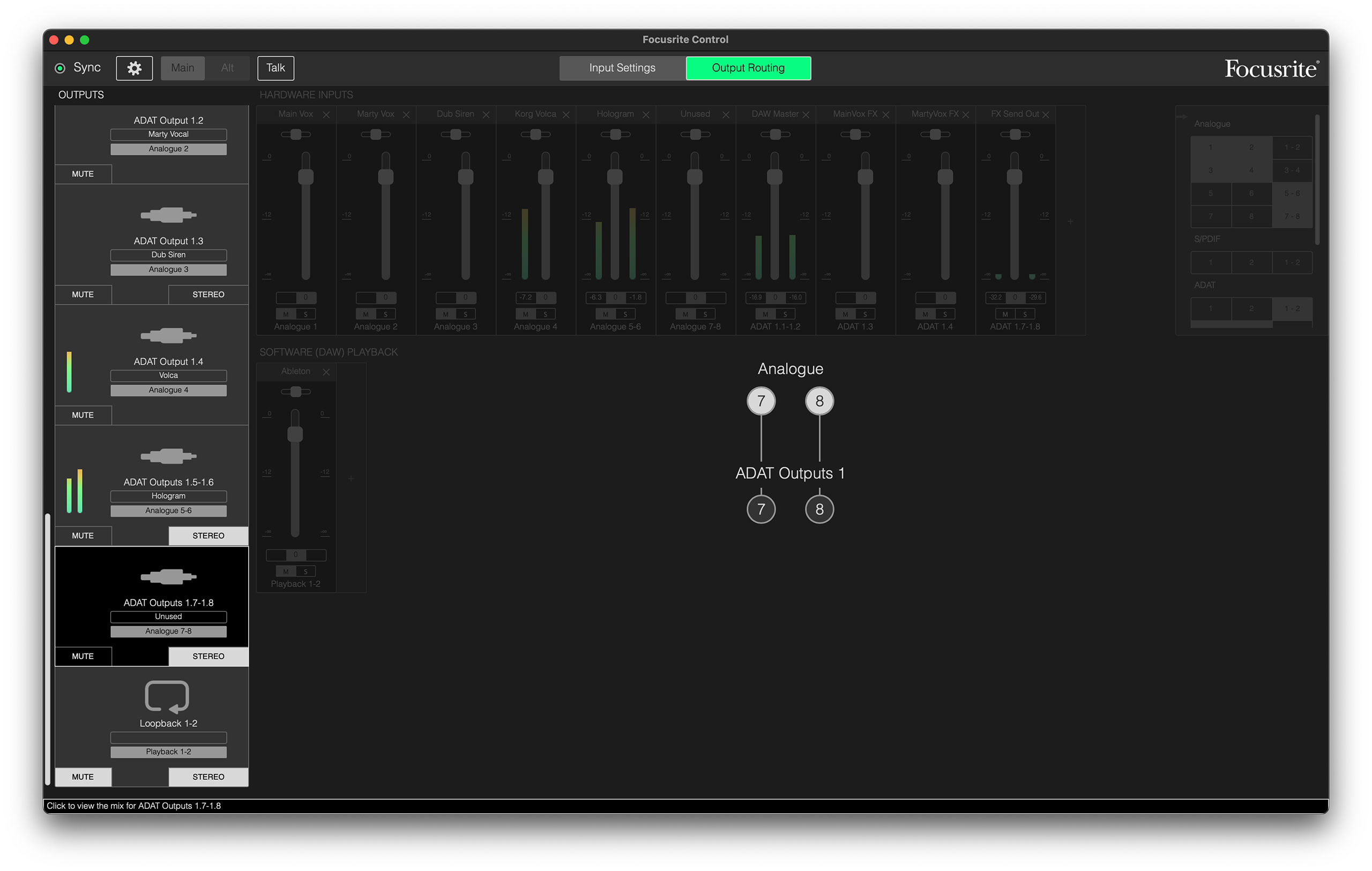Solo Hologram channel with S button
Image resolution: width=1372 pixels, height=871 pixels.
(625, 314)
